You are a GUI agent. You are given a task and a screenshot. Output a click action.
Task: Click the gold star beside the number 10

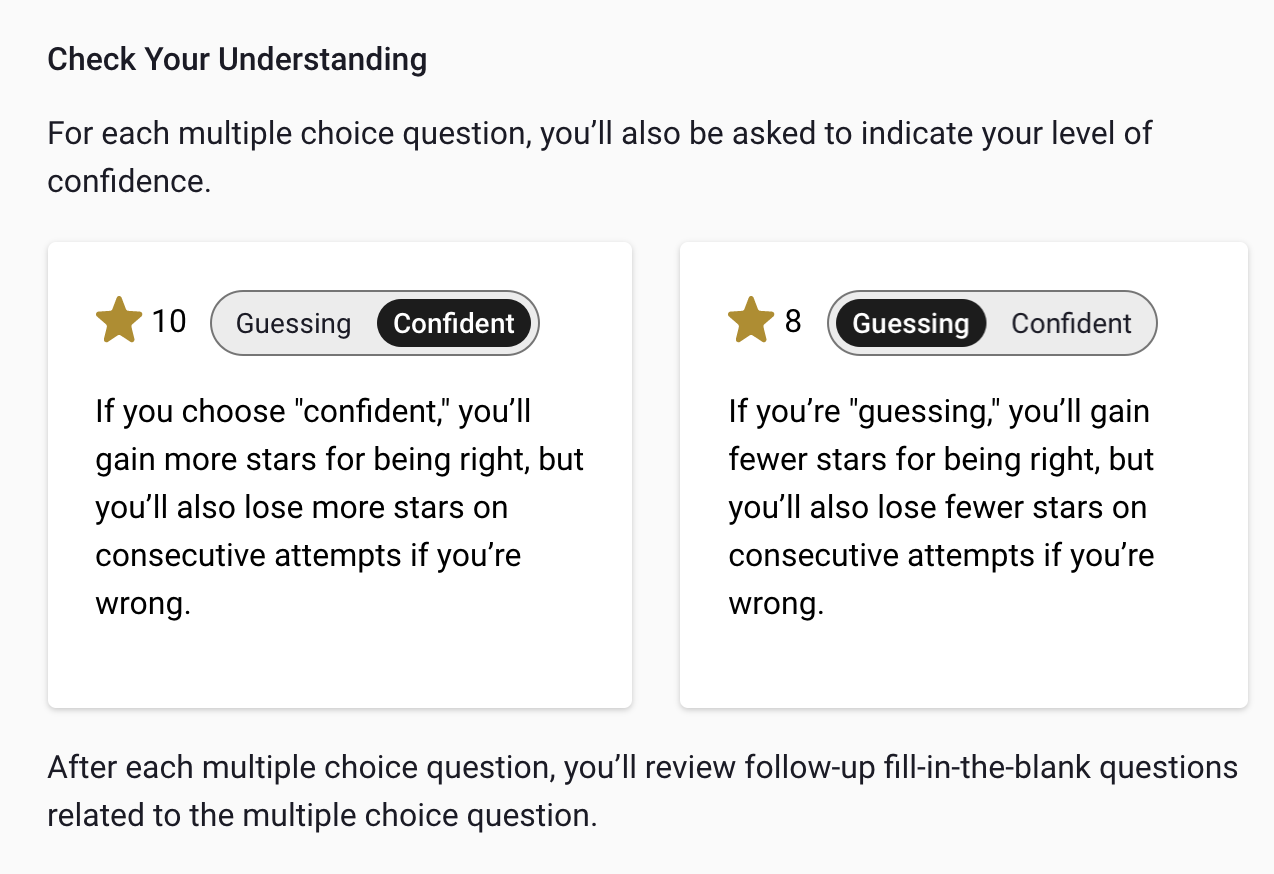[119, 322]
